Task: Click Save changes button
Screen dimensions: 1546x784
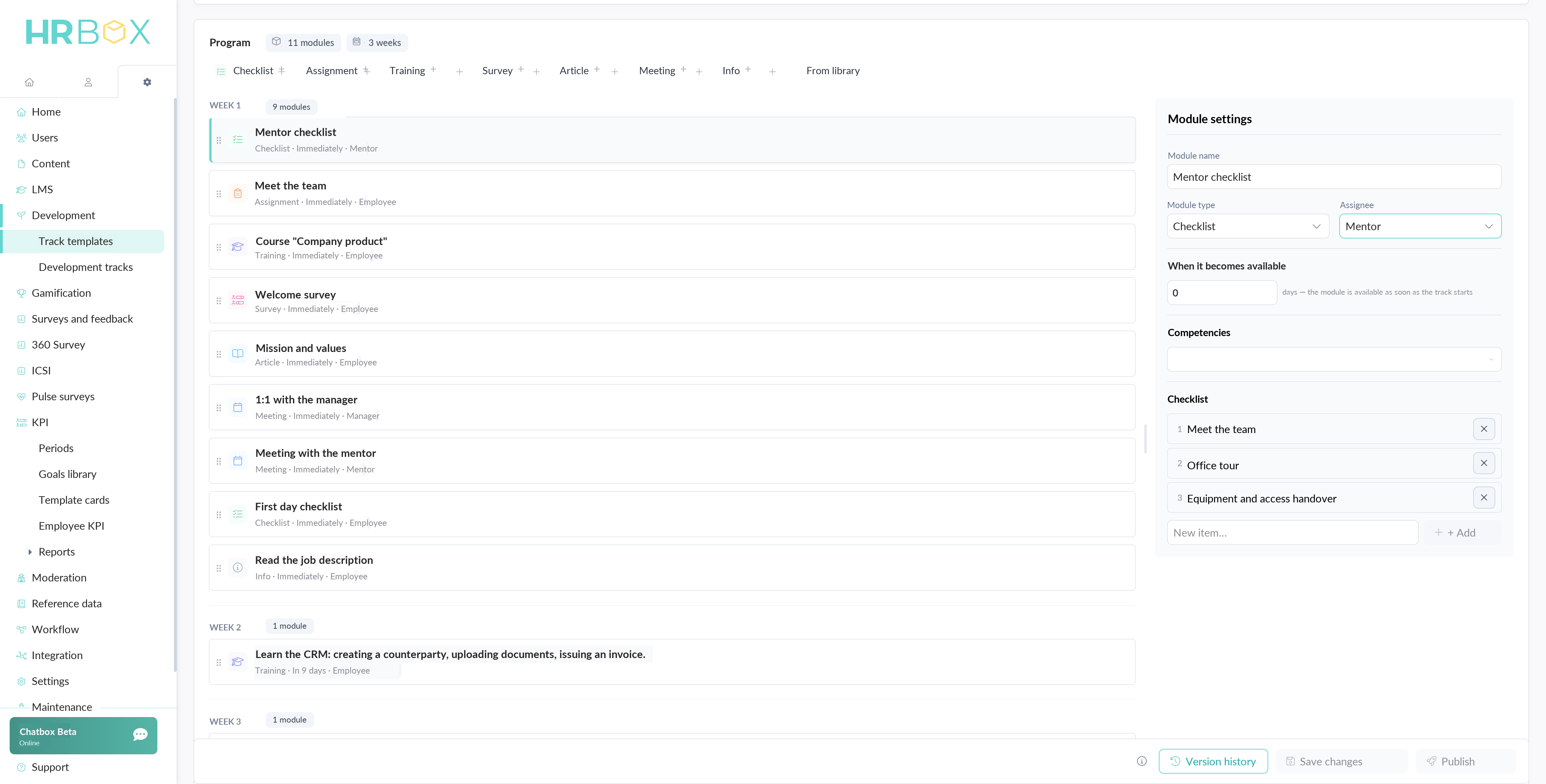Action: [x=1341, y=761]
